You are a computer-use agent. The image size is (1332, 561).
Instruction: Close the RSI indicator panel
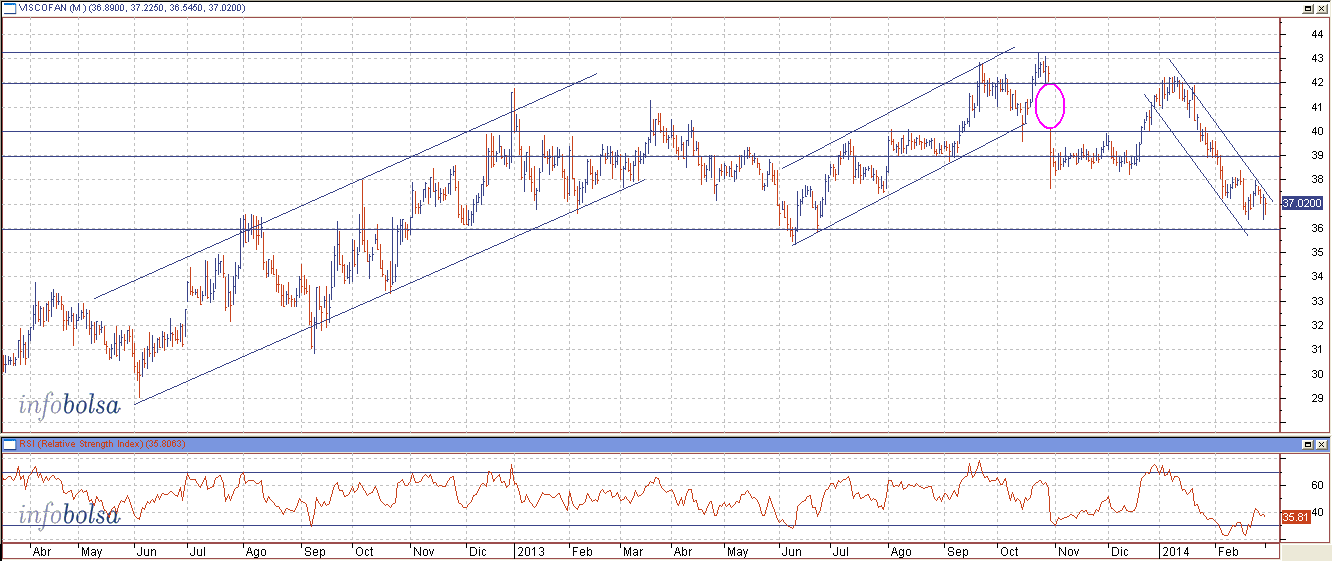pos(1321,444)
